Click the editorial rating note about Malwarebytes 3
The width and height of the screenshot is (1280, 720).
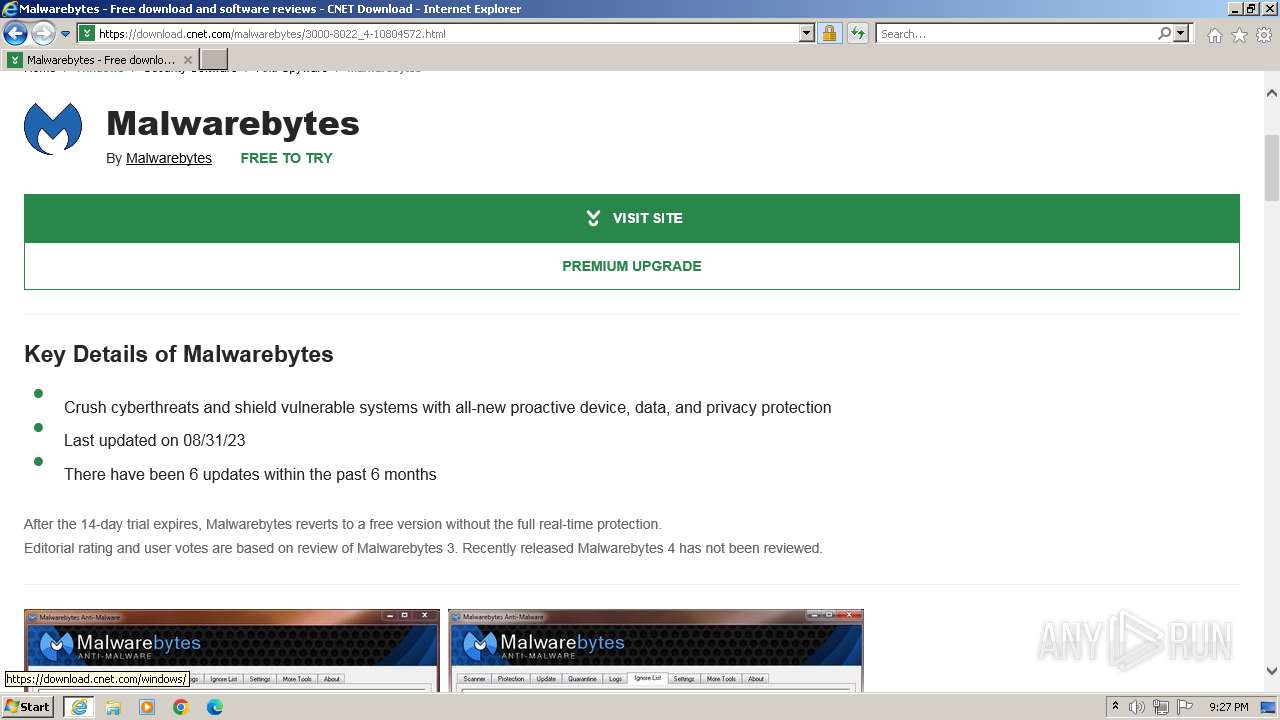[423, 548]
